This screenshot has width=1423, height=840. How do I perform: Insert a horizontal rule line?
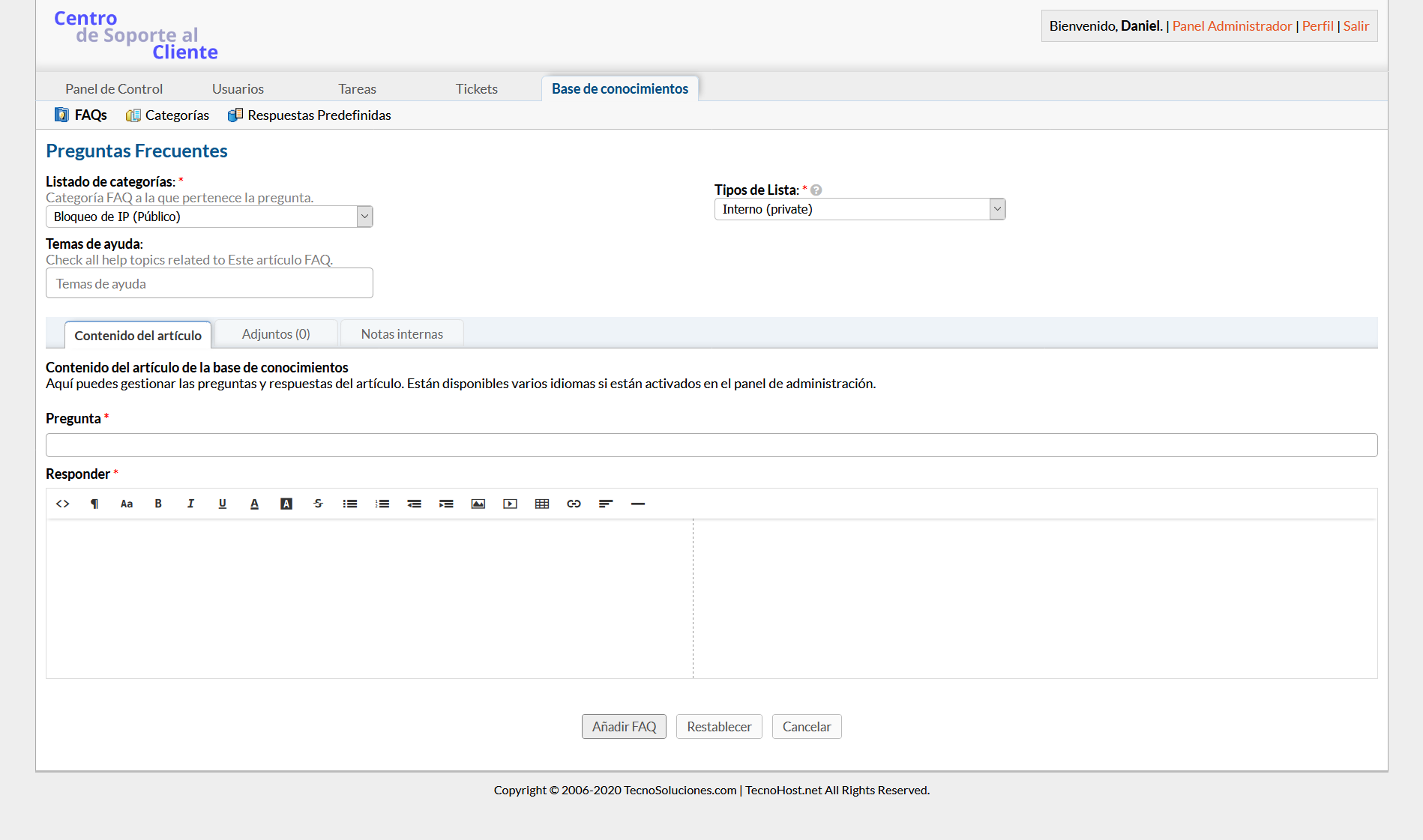point(638,504)
